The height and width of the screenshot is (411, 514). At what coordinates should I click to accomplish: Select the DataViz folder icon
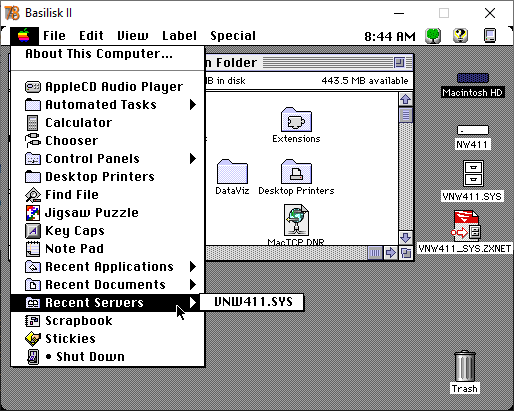tap(232, 171)
